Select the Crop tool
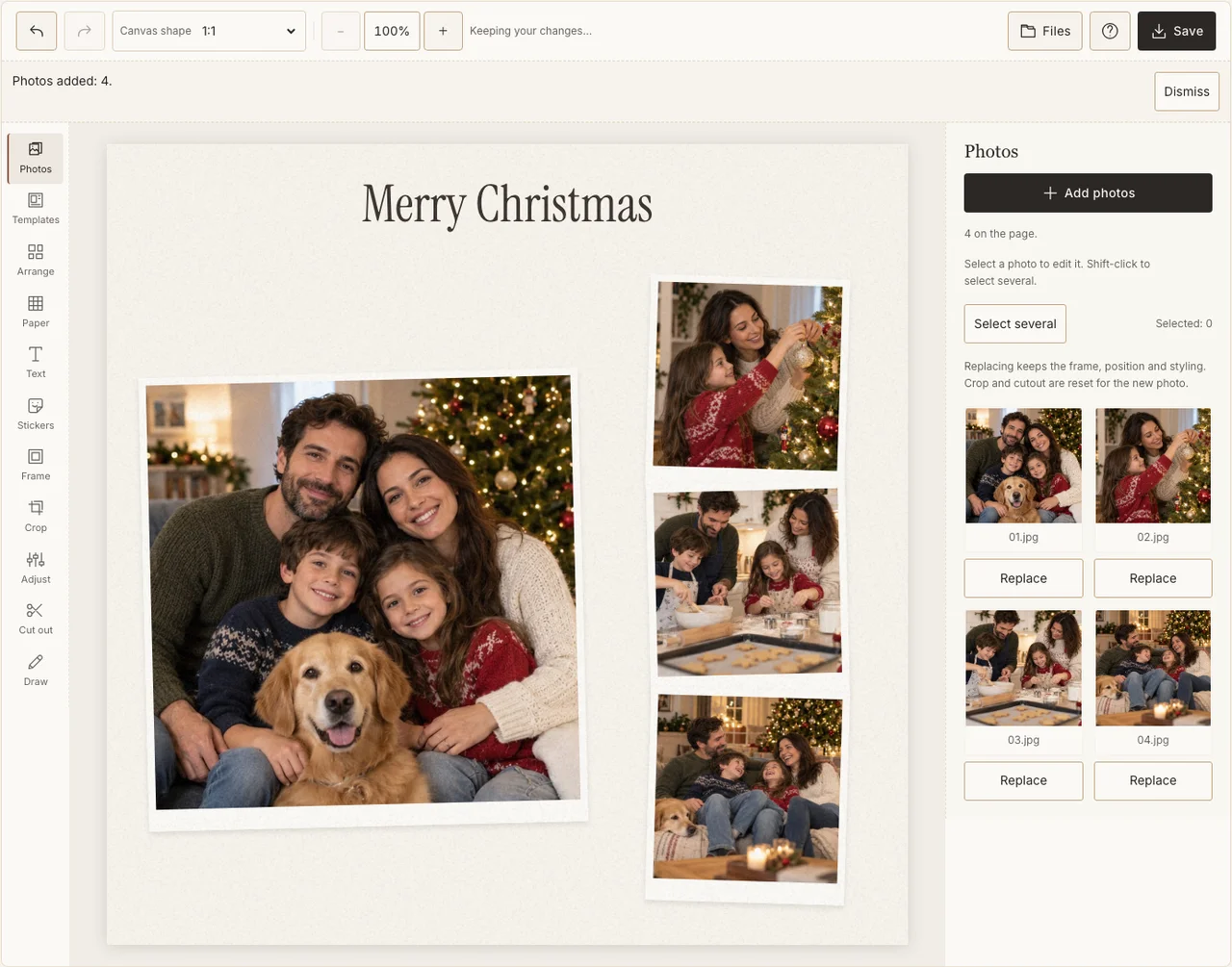Image resolution: width=1232 pixels, height=967 pixels. 36,517
